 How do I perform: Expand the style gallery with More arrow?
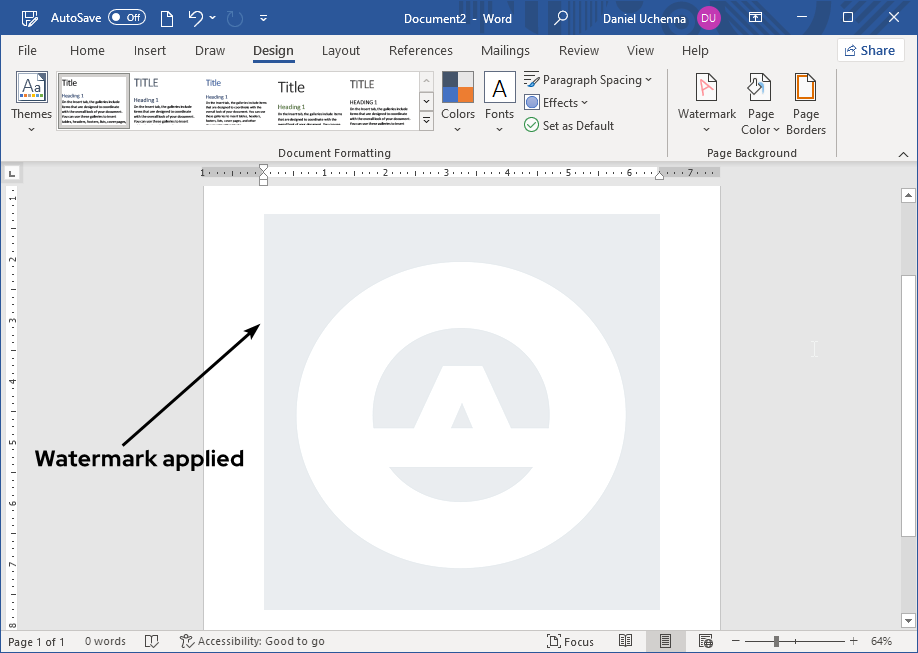click(x=426, y=120)
